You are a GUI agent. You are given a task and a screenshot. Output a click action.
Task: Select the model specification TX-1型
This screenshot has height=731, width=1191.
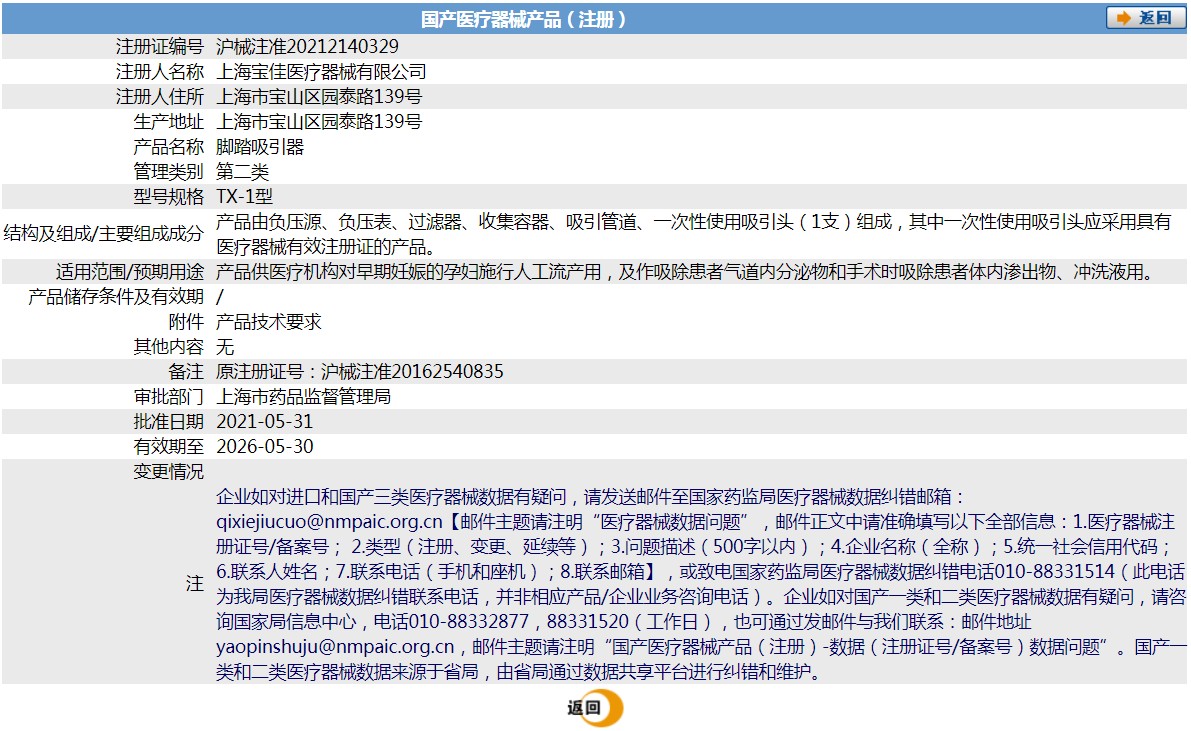pyautogui.click(x=243, y=197)
